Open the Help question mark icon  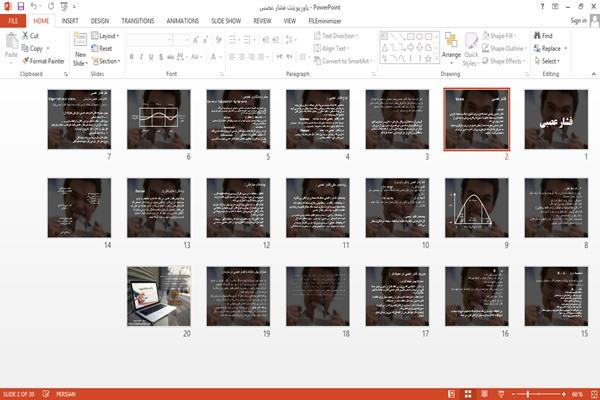click(x=542, y=7)
